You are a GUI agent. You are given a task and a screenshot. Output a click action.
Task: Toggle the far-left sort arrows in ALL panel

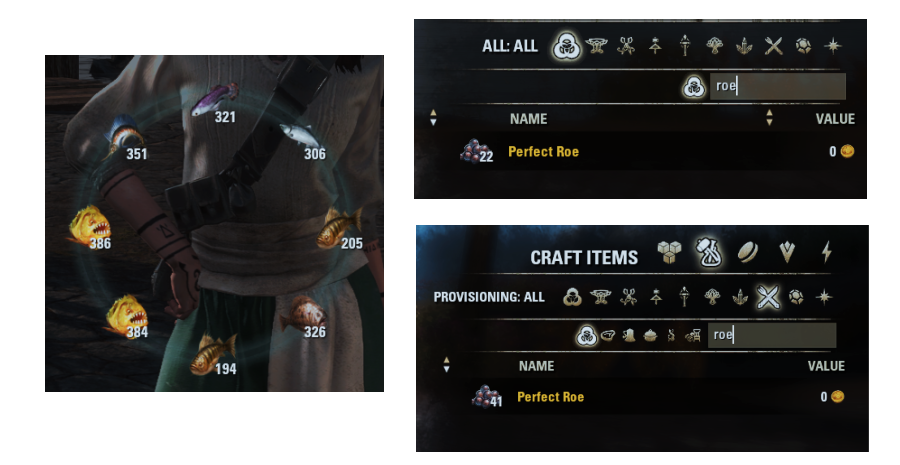pos(433,118)
